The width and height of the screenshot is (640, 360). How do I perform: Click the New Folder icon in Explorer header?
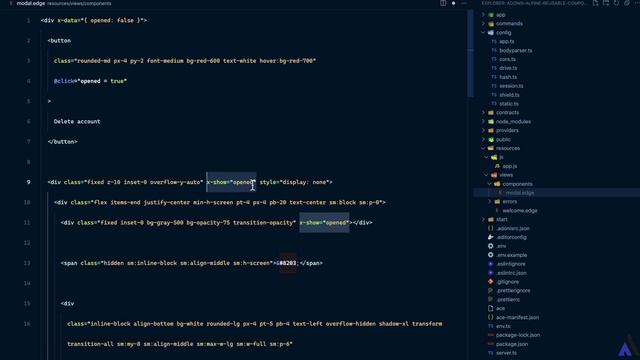point(606,3)
